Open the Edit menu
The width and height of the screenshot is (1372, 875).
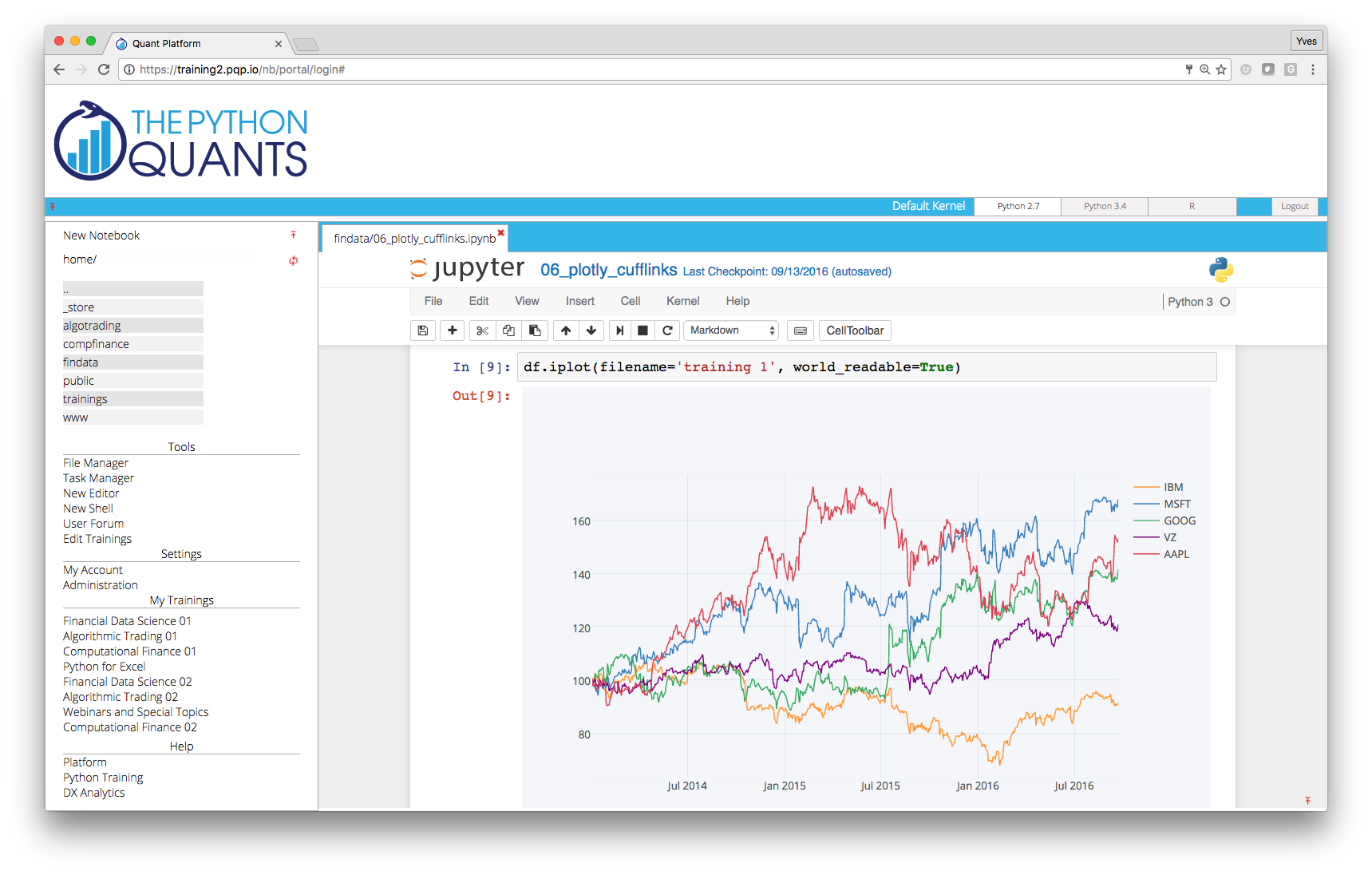(479, 301)
